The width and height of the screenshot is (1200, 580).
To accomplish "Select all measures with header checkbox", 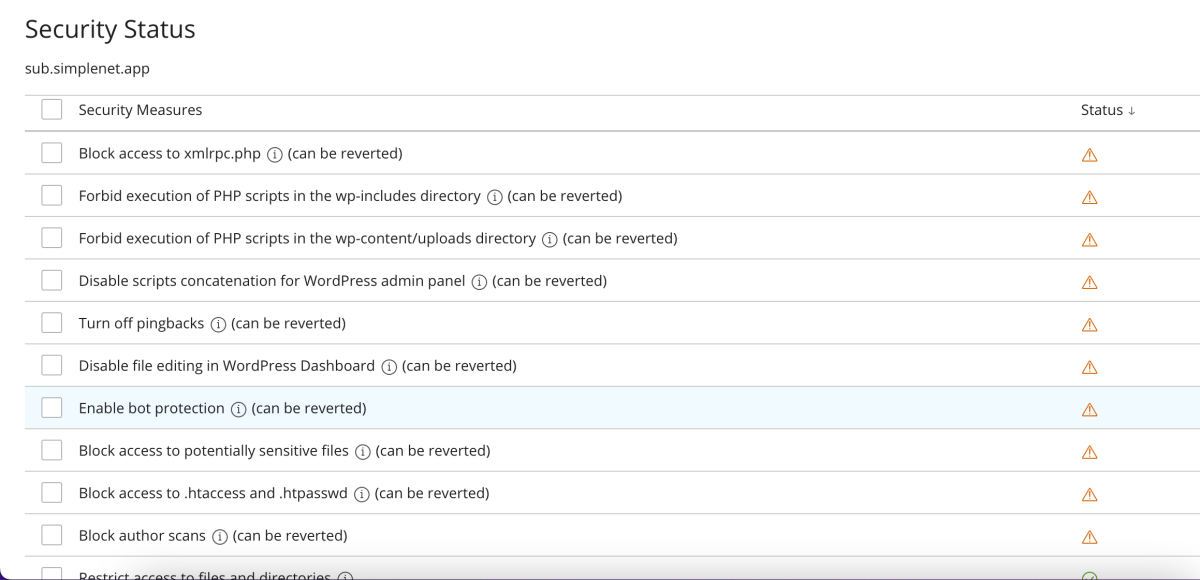I will 52,110.
